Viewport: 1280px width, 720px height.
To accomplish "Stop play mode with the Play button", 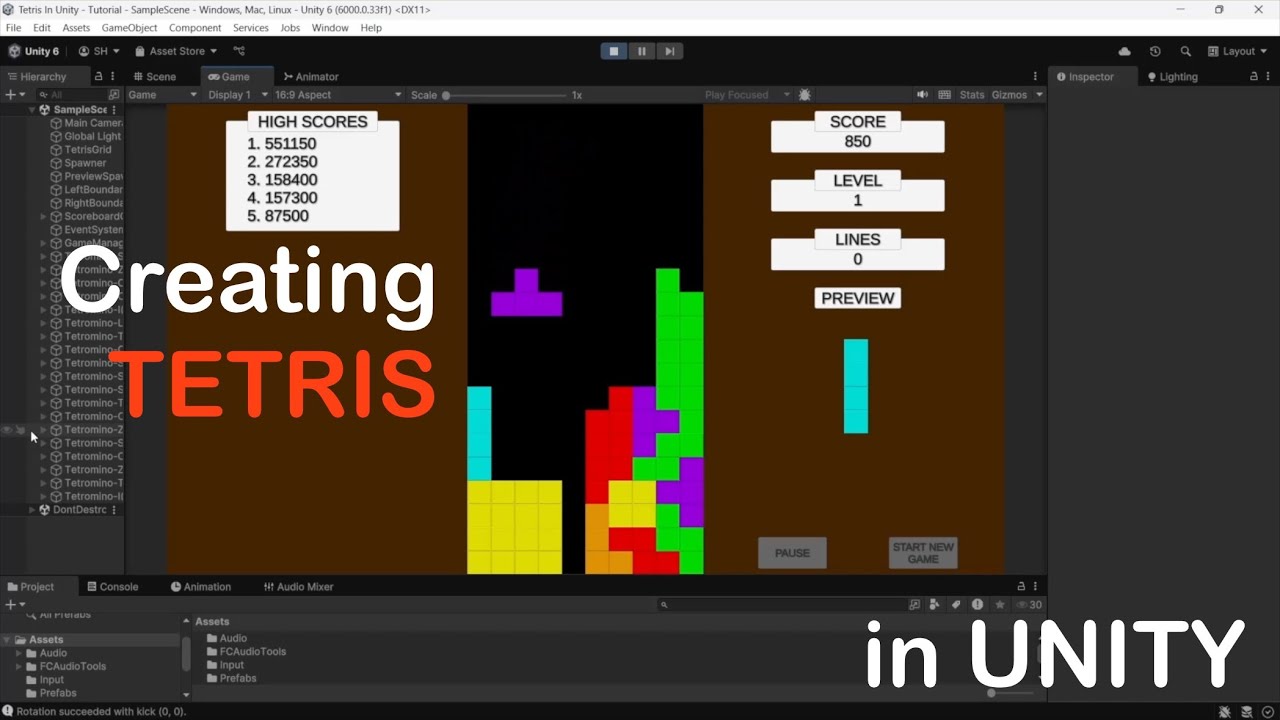I will tap(614, 51).
